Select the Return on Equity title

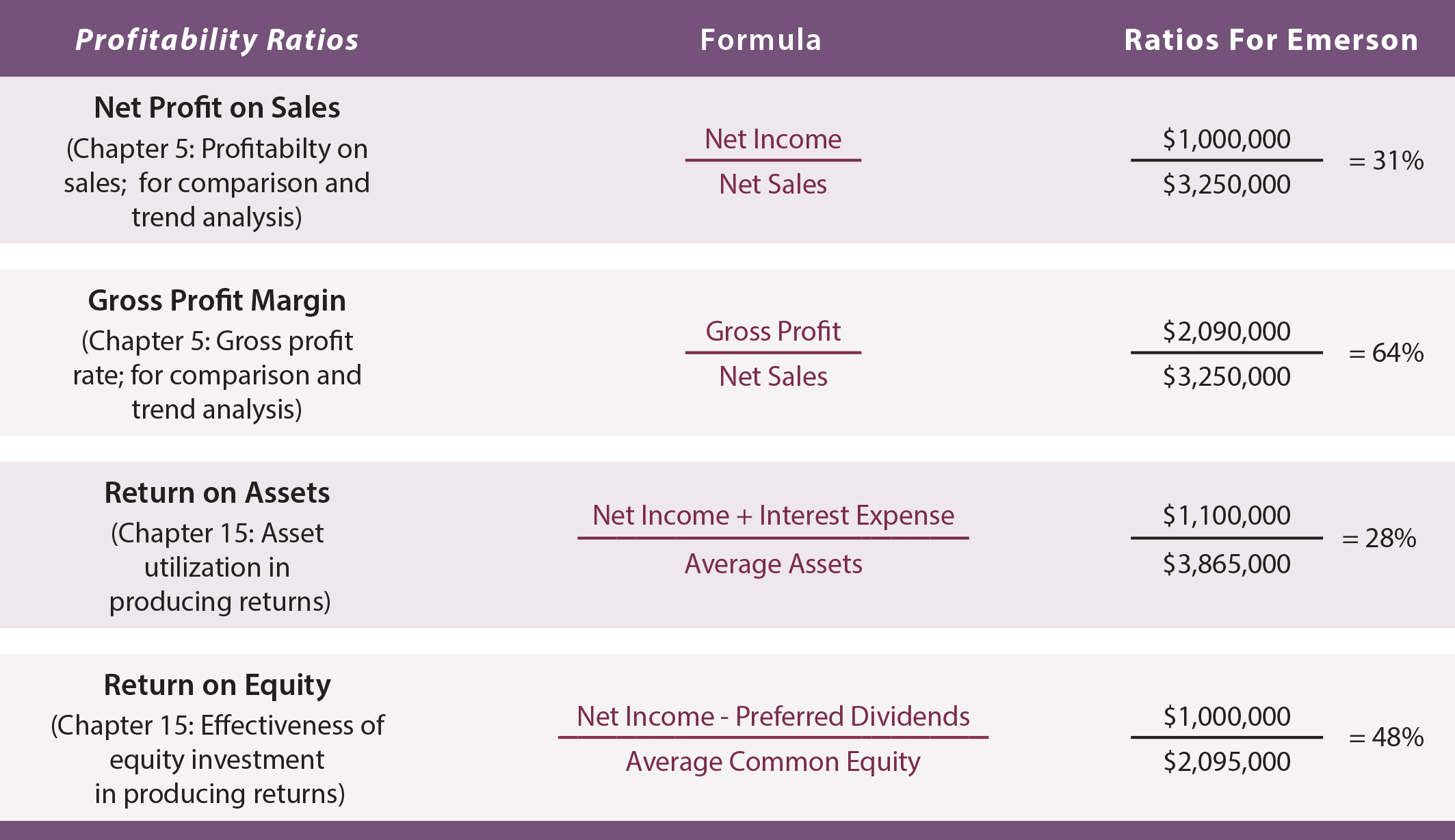click(x=217, y=685)
